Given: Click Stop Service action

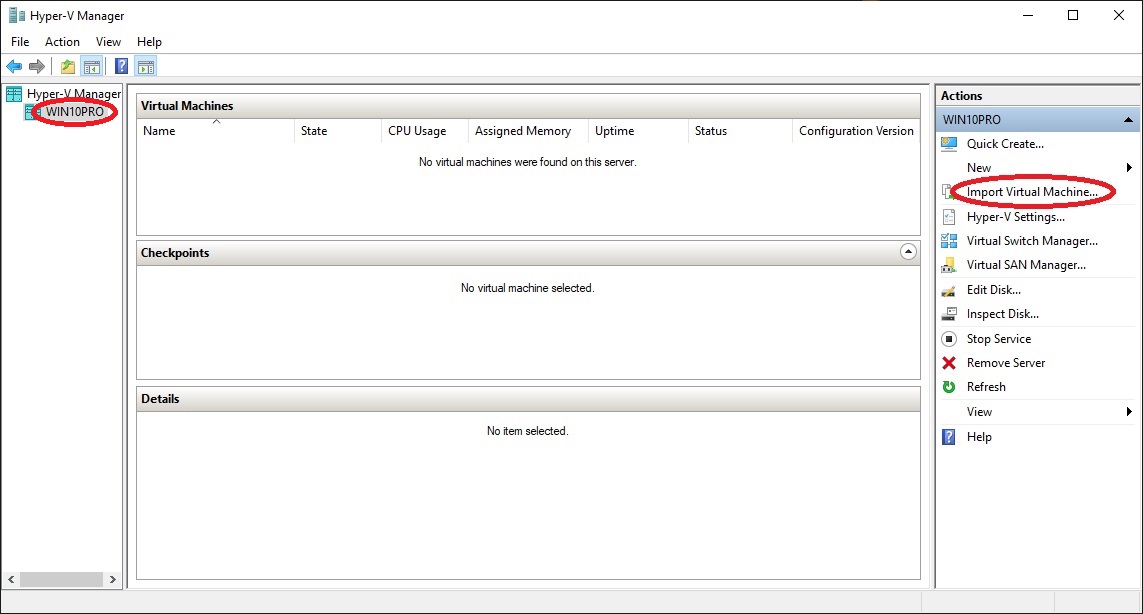Looking at the screenshot, I should click(x=999, y=339).
